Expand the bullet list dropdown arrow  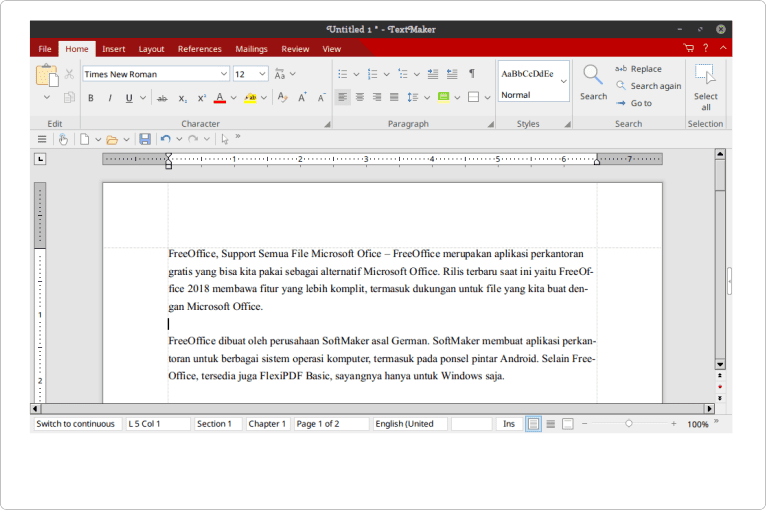356,74
